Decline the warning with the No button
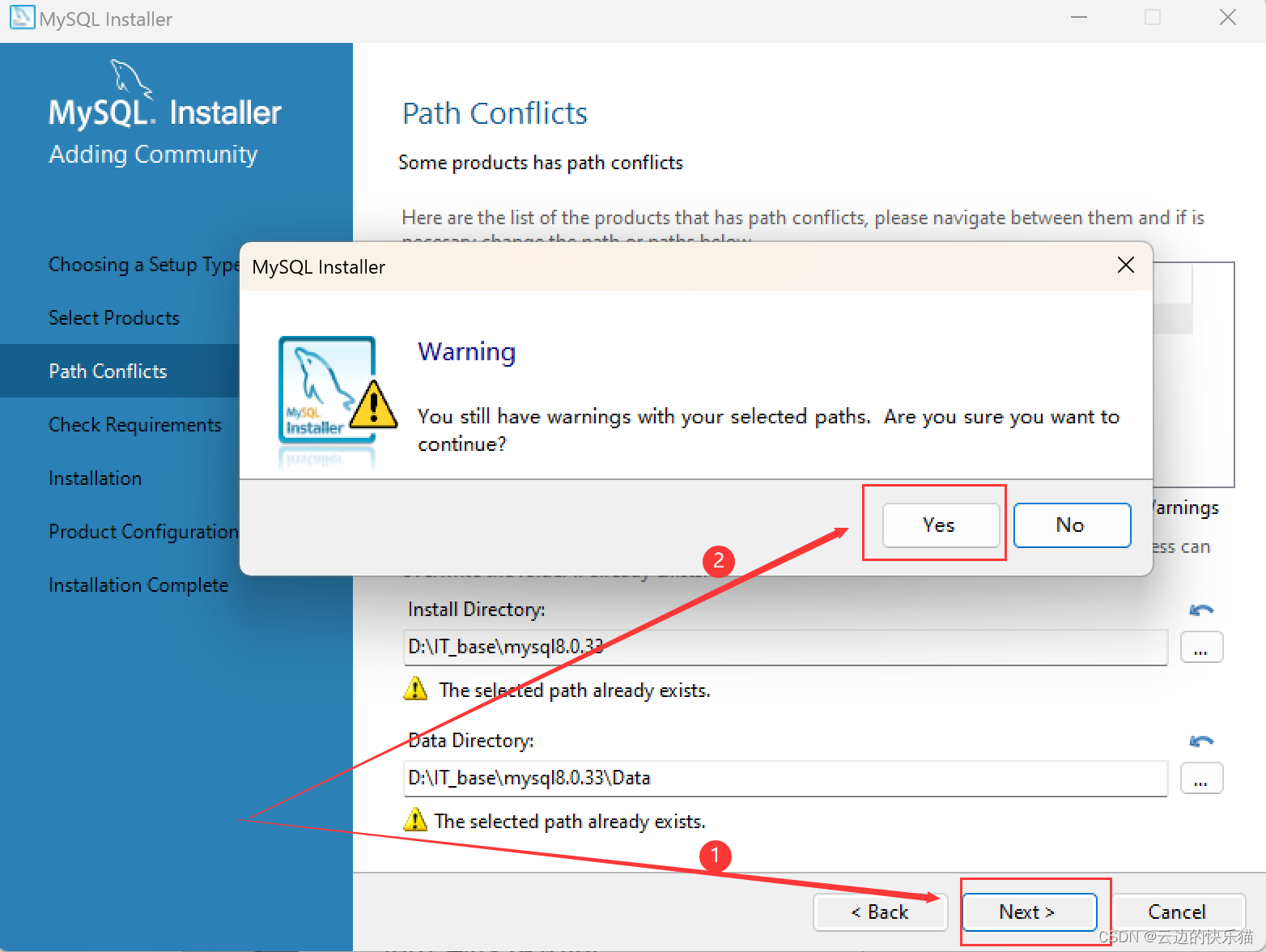This screenshot has width=1266, height=952. [1072, 525]
